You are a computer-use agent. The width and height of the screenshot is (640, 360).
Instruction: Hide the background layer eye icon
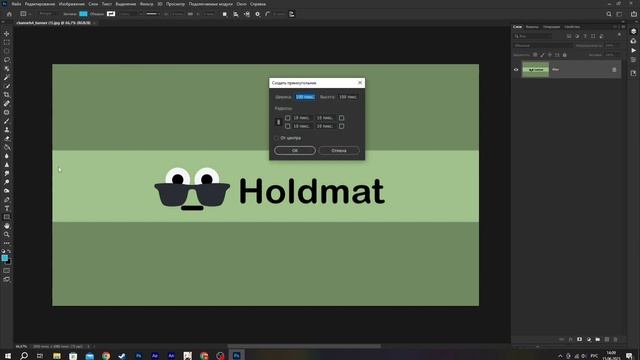tap(516, 70)
